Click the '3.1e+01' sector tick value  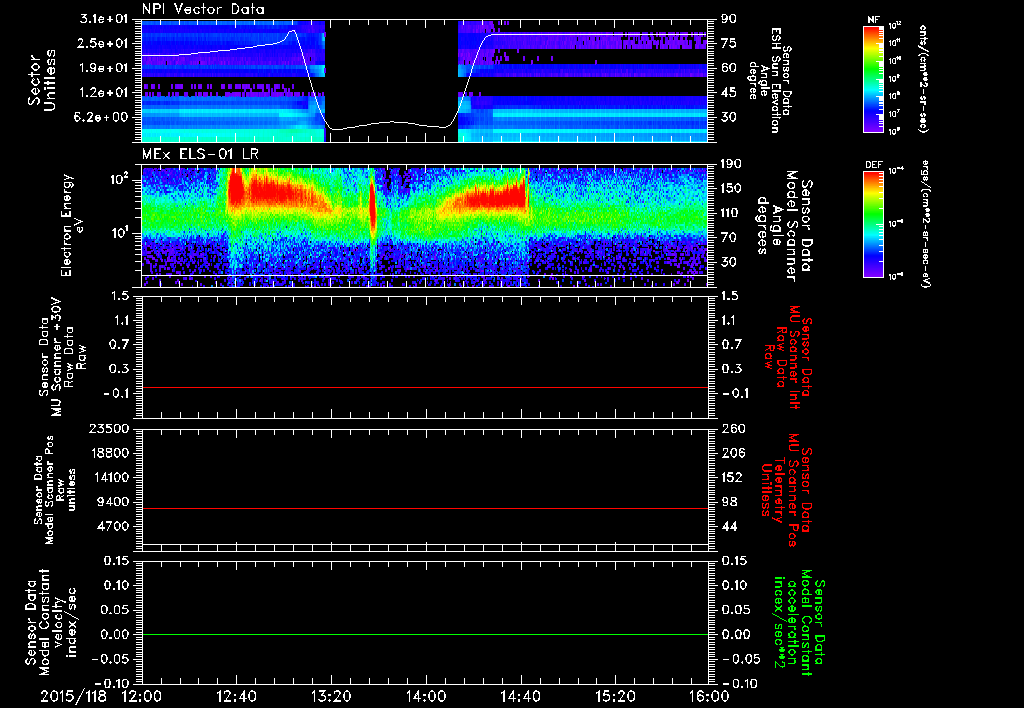(104, 19)
